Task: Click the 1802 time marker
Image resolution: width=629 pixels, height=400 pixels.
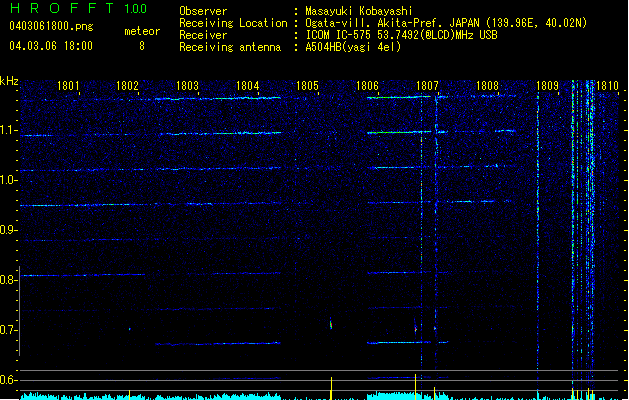Action: coord(127,86)
